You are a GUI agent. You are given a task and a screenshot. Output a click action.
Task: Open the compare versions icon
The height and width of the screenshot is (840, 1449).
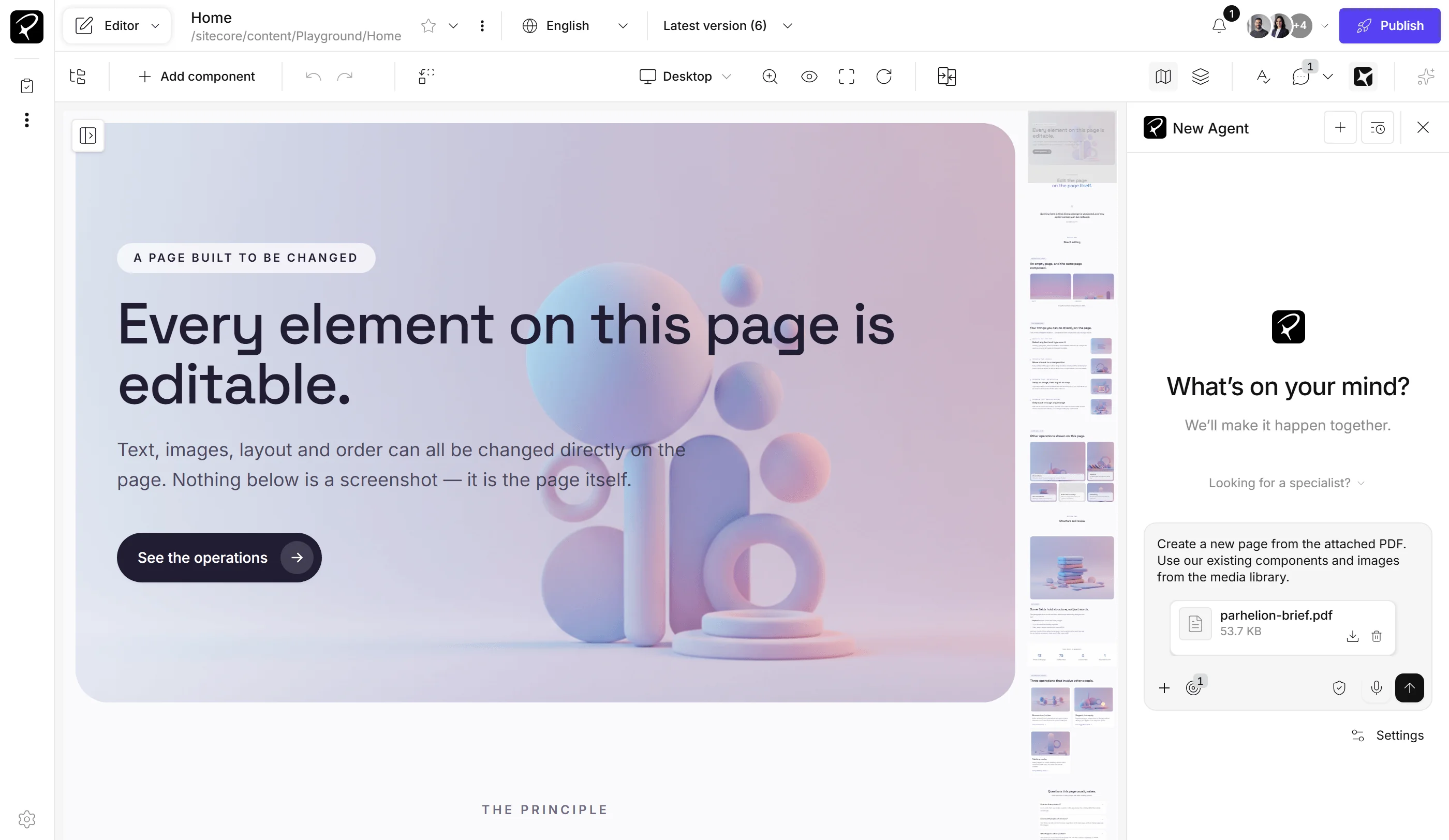coord(947,77)
